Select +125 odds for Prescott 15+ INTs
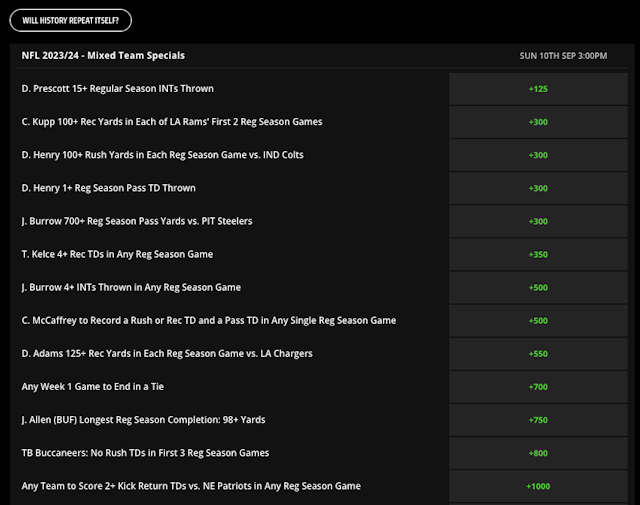 pyautogui.click(x=538, y=89)
